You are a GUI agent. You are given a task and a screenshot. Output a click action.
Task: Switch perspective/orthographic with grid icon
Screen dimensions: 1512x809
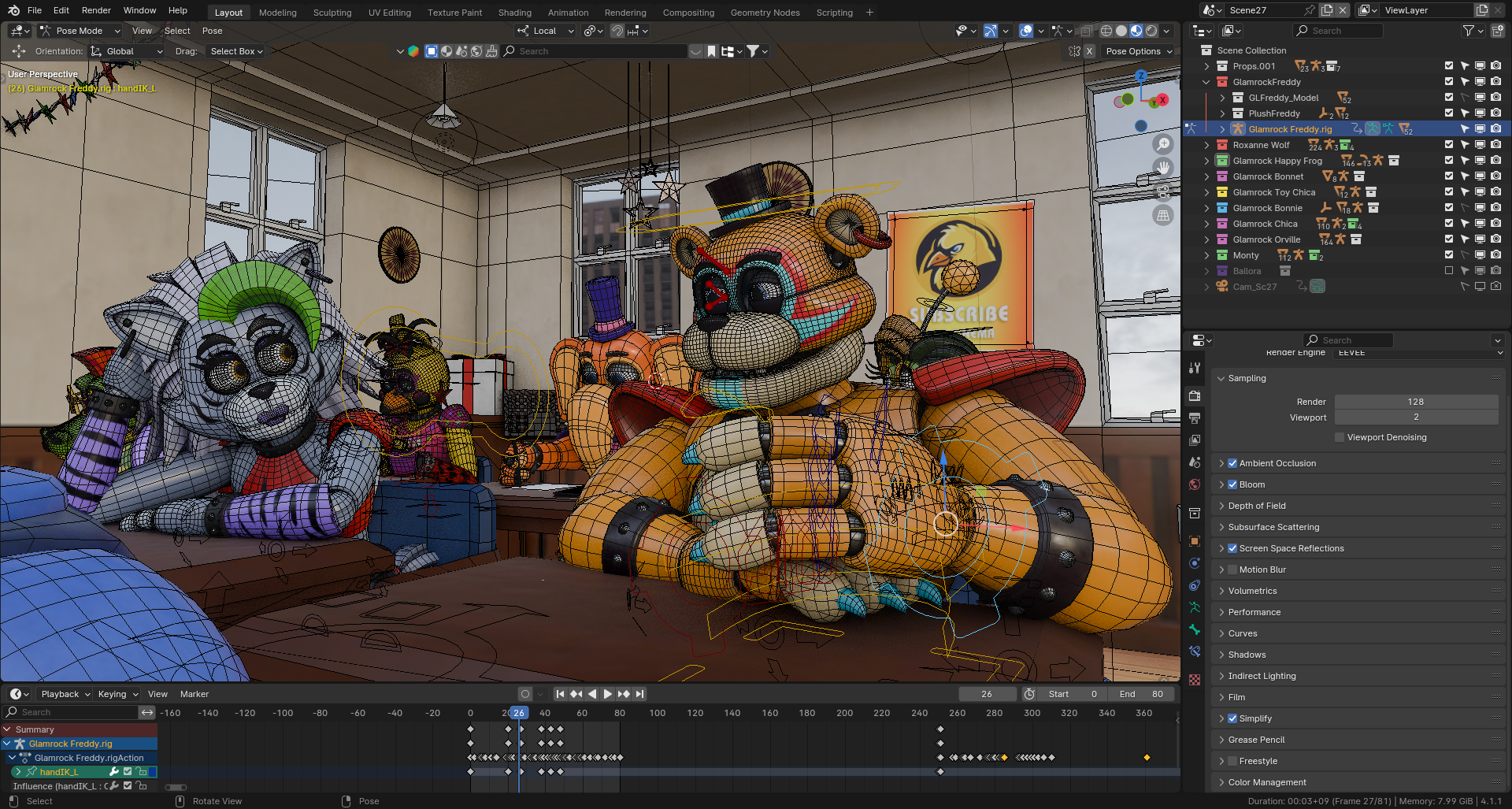[1163, 215]
